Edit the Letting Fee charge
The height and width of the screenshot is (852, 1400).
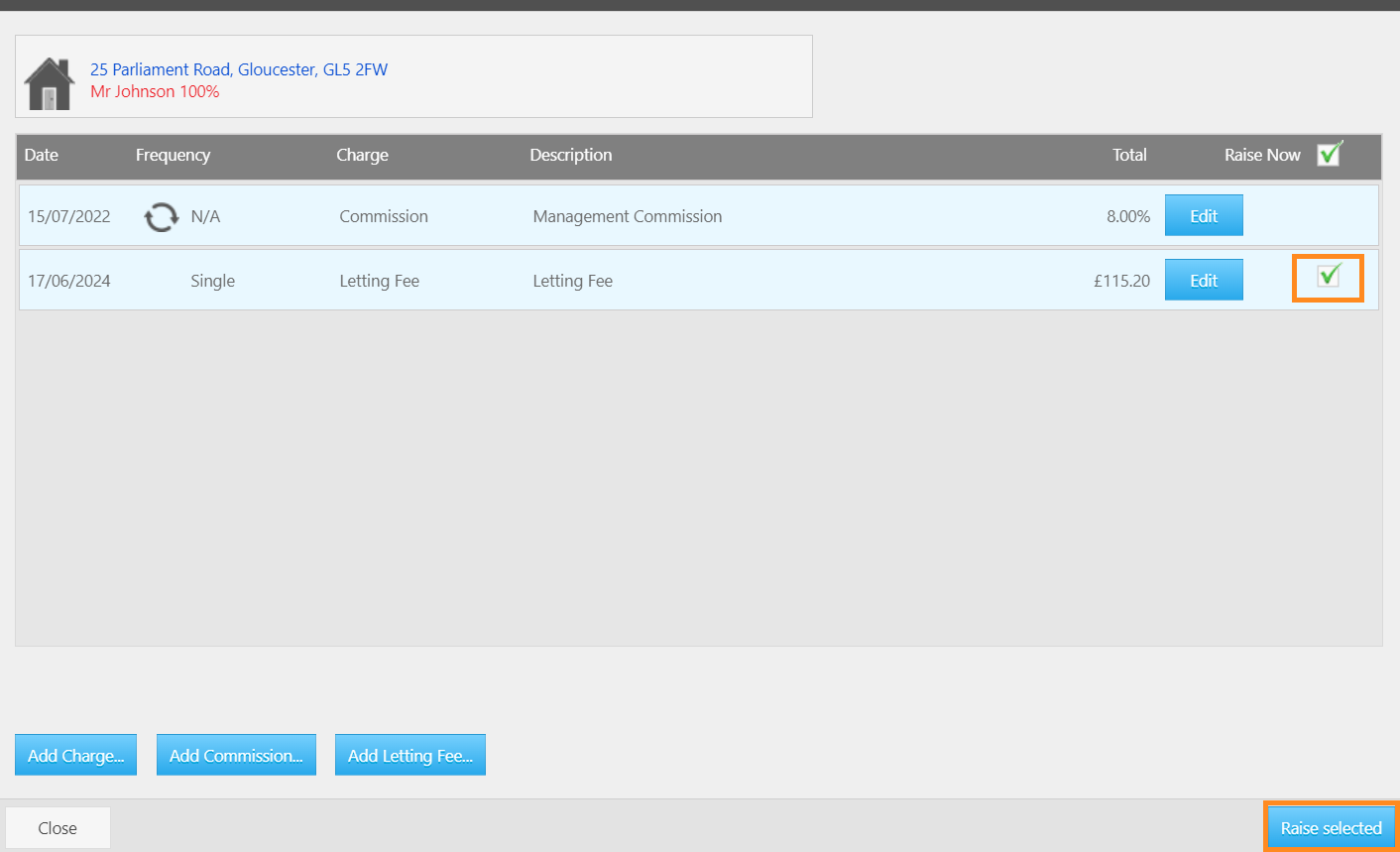click(x=1204, y=280)
